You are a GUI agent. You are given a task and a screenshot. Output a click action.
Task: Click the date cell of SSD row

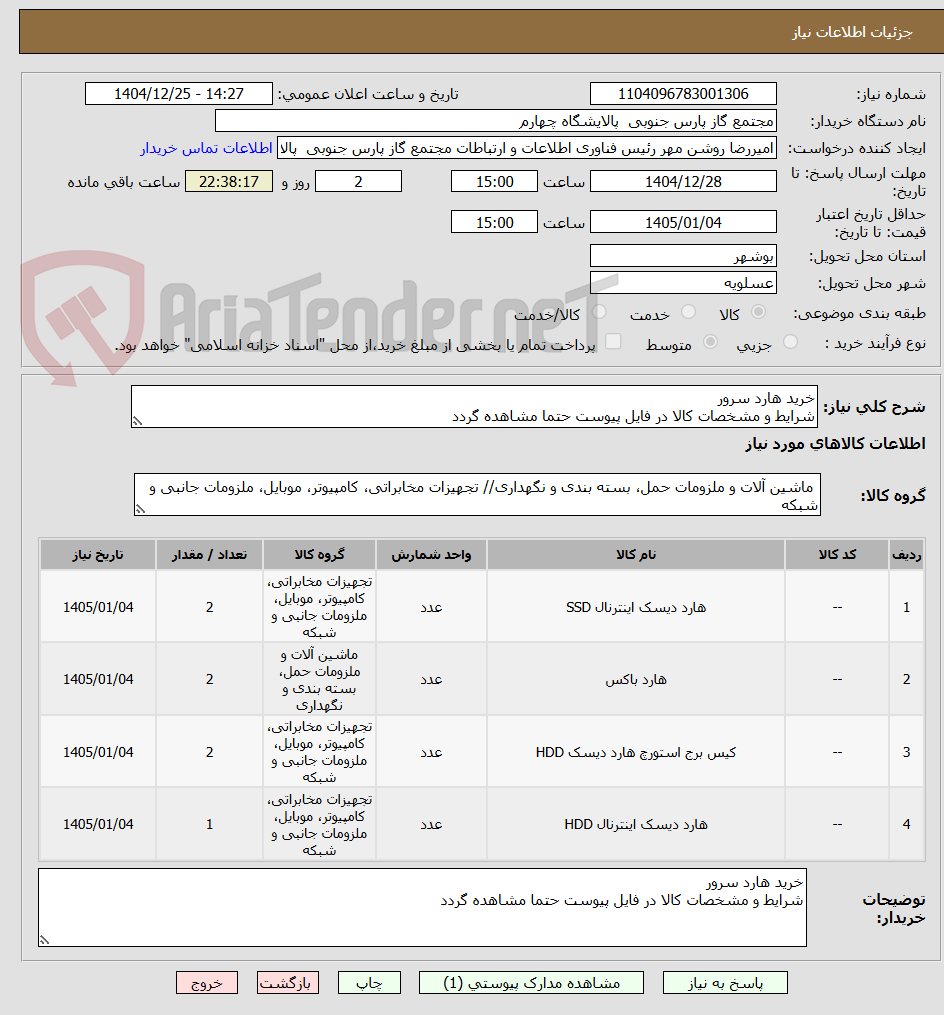98,607
